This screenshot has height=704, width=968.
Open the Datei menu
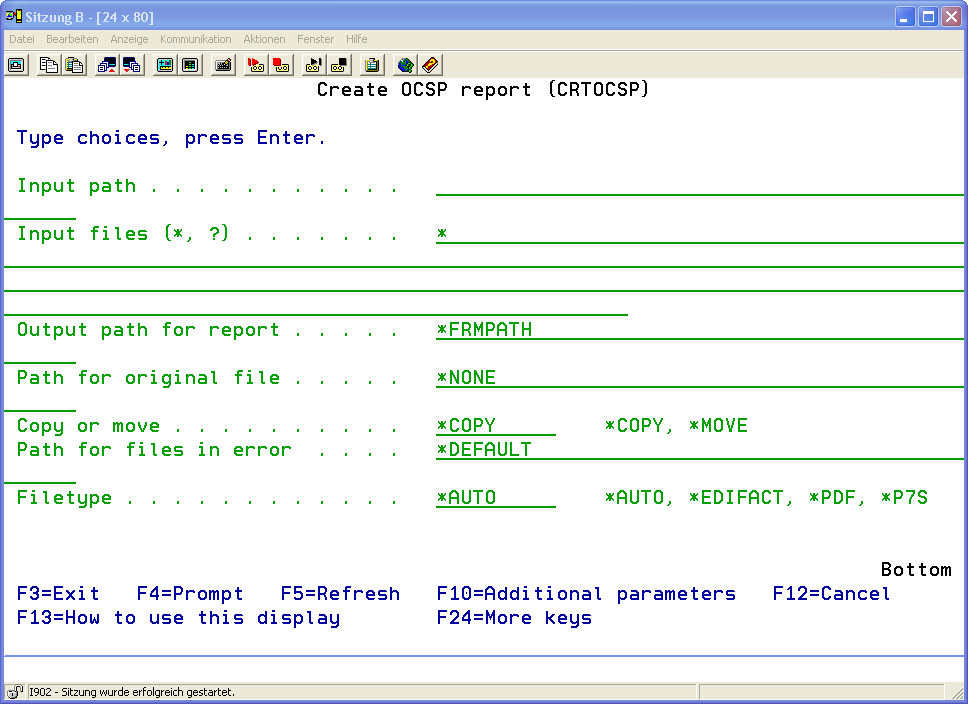click(22, 39)
